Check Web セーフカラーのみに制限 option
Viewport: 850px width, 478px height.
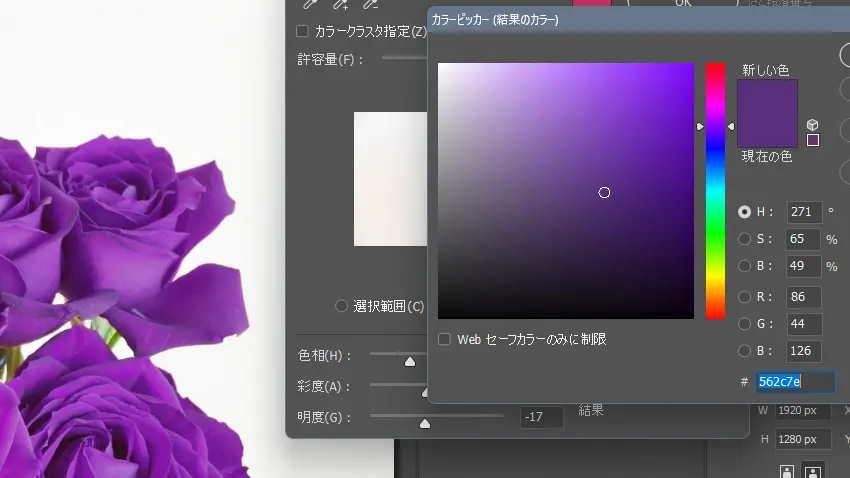coord(445,339)
